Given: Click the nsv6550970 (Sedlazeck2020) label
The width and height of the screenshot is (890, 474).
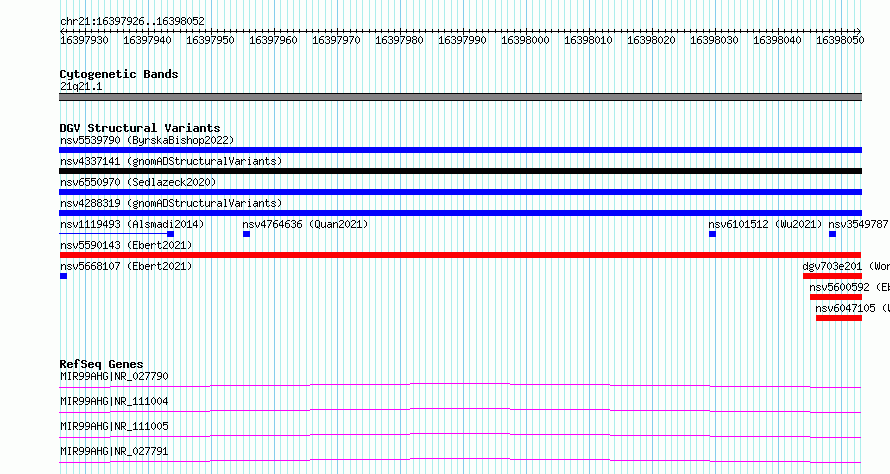Looking at the screenshot, I should 138,182.
